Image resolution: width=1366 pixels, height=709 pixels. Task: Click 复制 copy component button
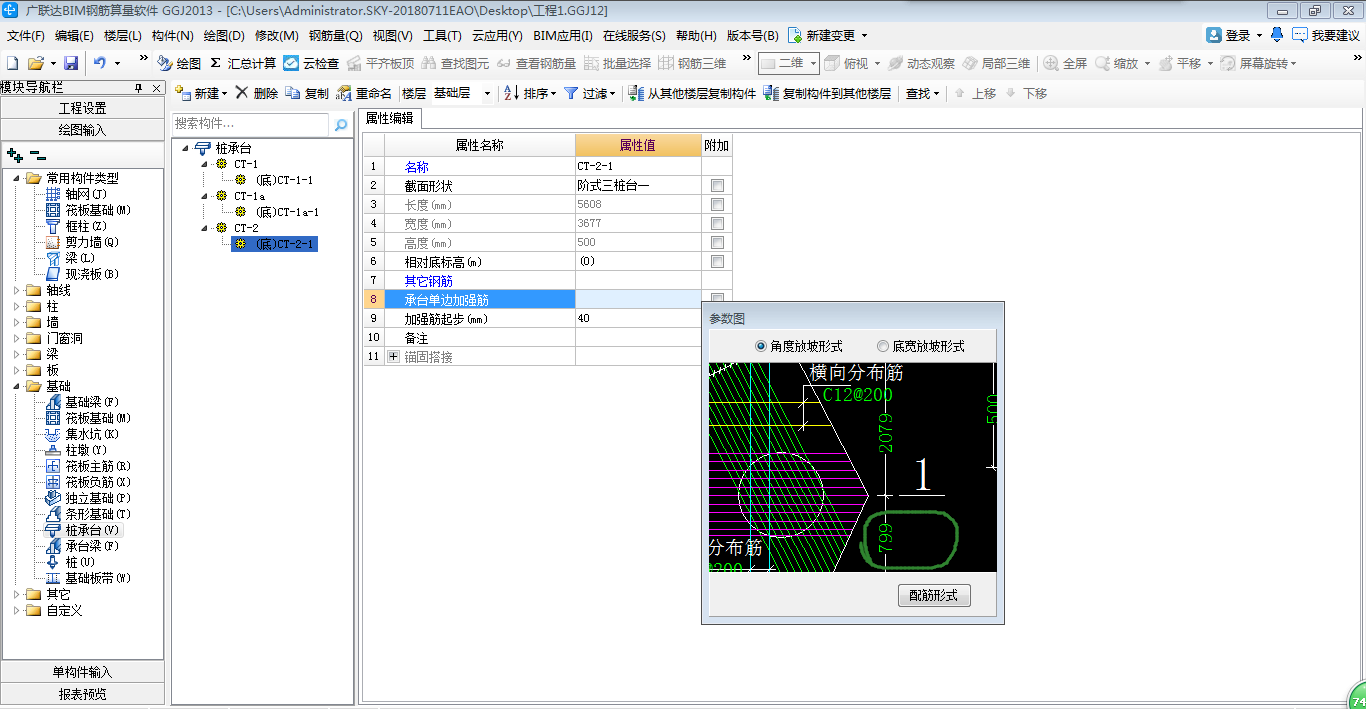click(x=307, y=93)
